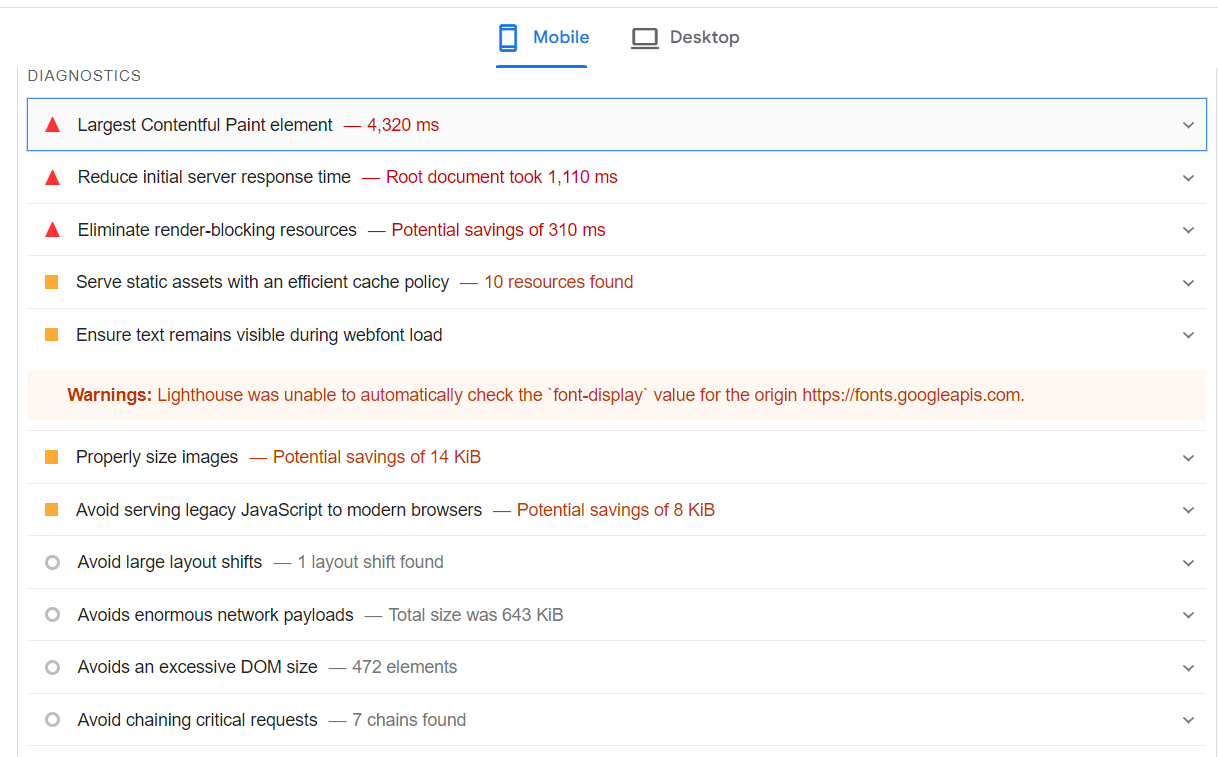The image size is (1218, 757).
Task: Click gray circle beside Avoid large layout shifts
Action: [53, 562]
